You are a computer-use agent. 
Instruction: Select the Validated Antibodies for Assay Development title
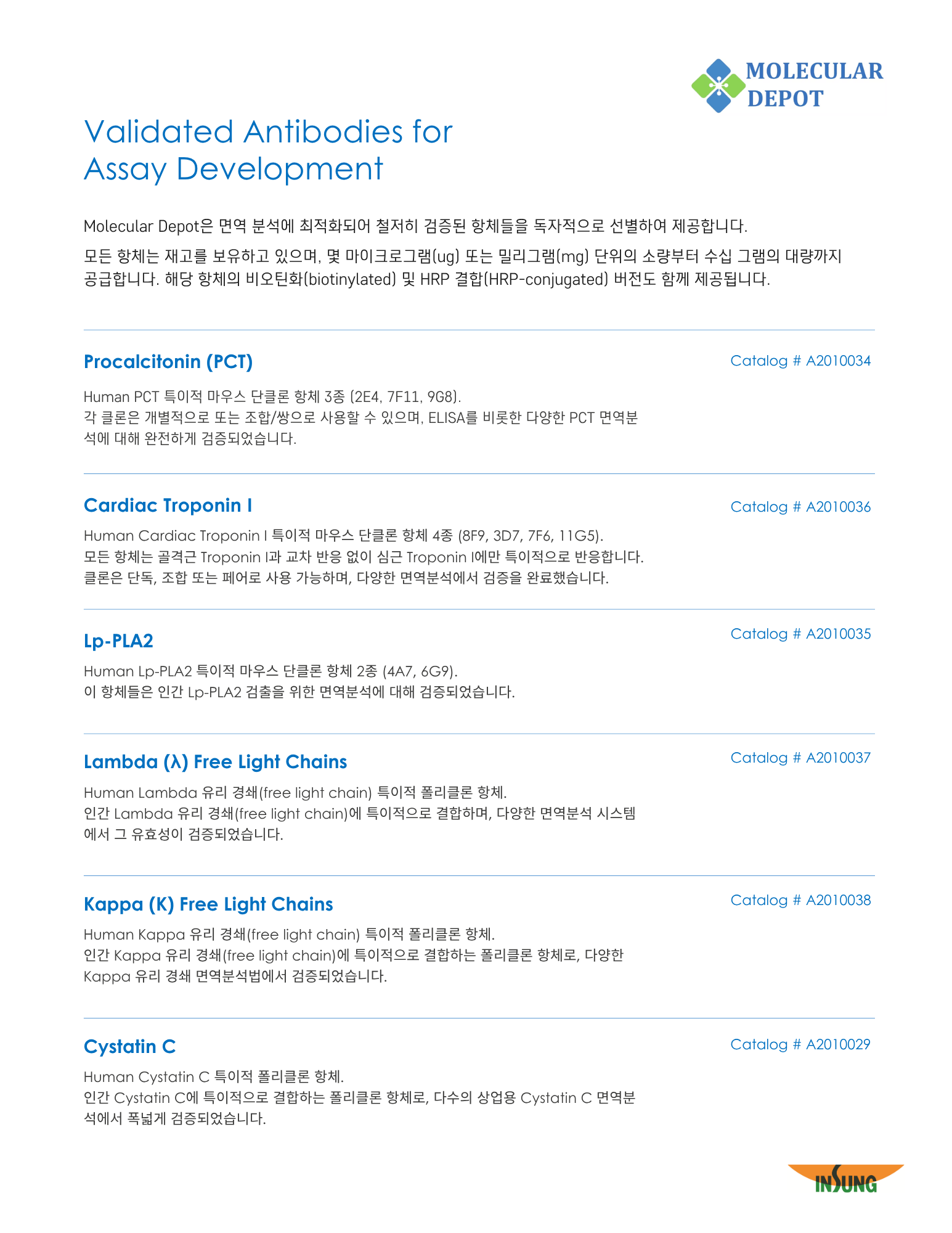point(268,150)
